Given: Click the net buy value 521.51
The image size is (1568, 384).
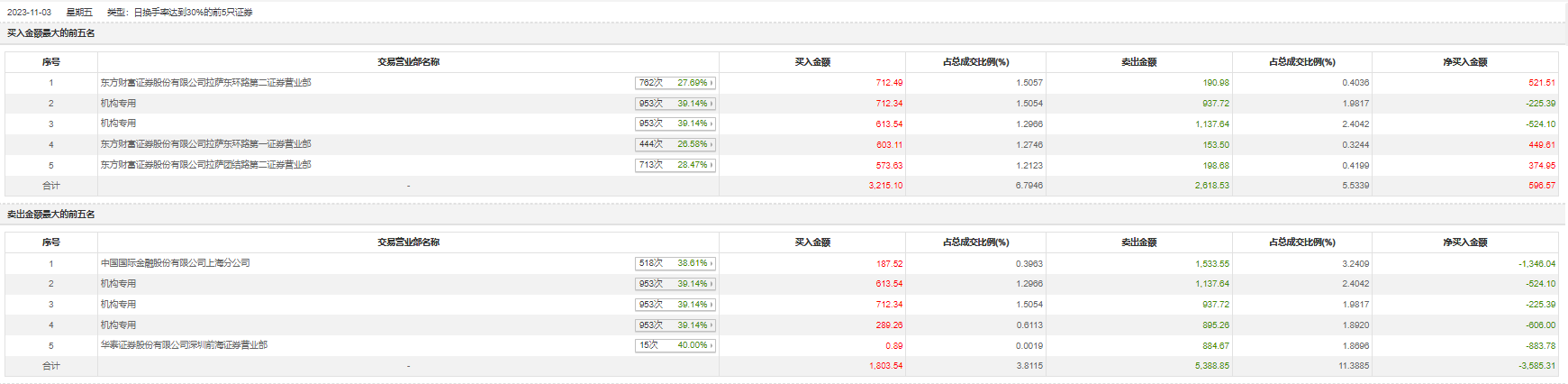Looking at the screenshot, I should click(1541, 83).
